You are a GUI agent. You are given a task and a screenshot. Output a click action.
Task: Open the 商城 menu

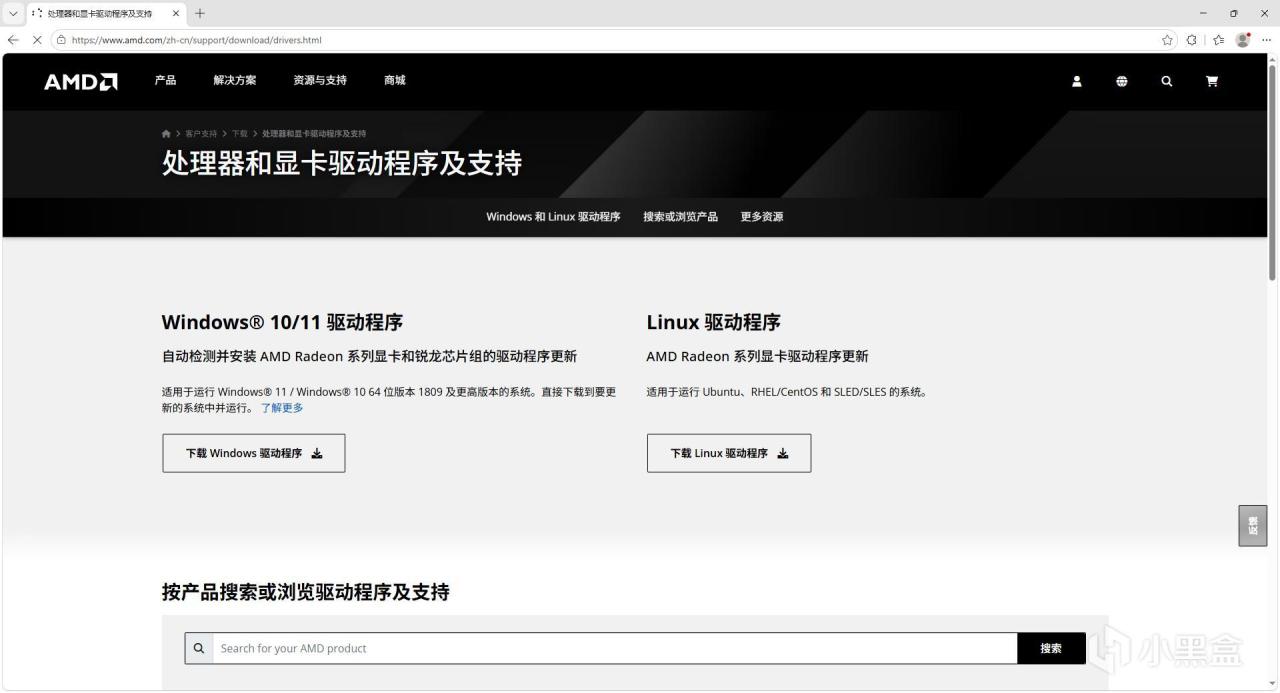pyautogui.click(x=395, y=80)
